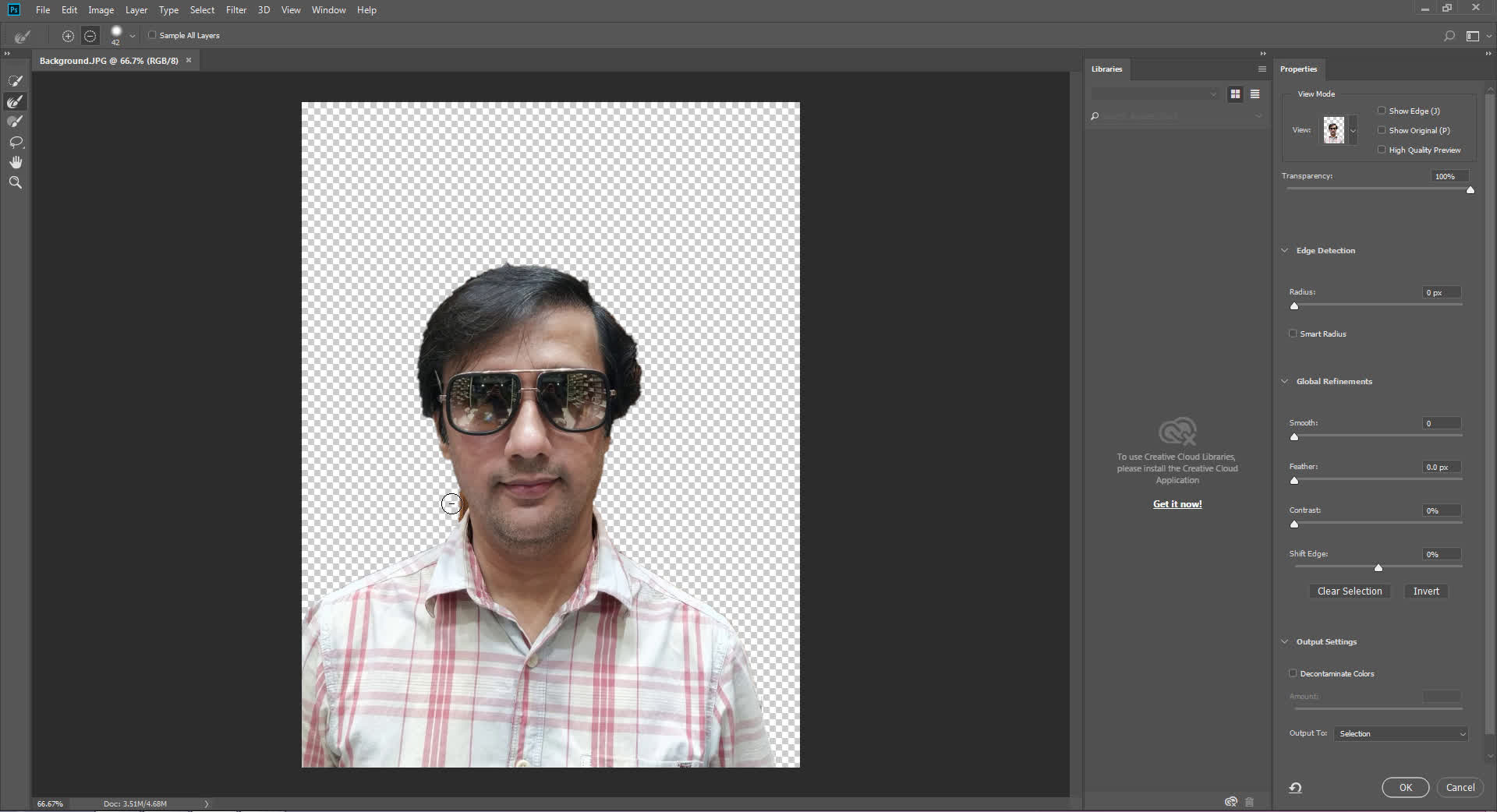Image resolution: width=1497 pixels, height=812 pixels.
Task: Choose the Zoom tool
Action: 15,182
